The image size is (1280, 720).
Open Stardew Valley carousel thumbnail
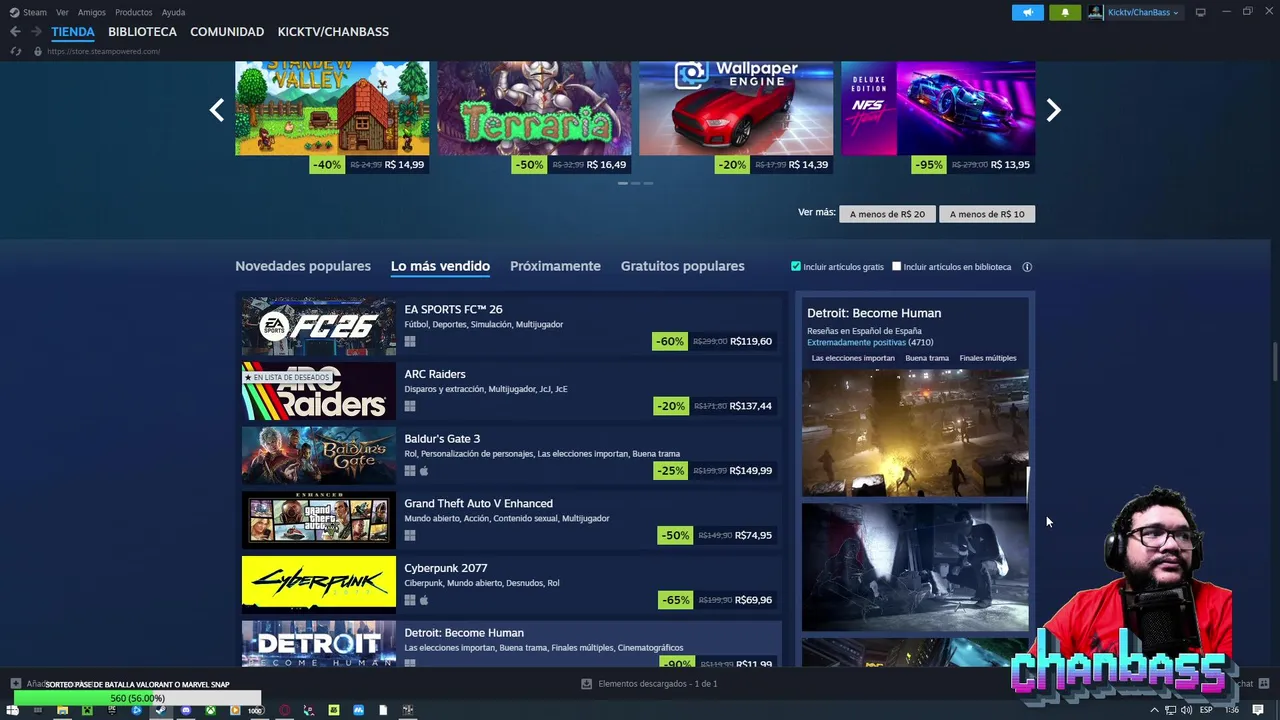(x=332, y=108)
